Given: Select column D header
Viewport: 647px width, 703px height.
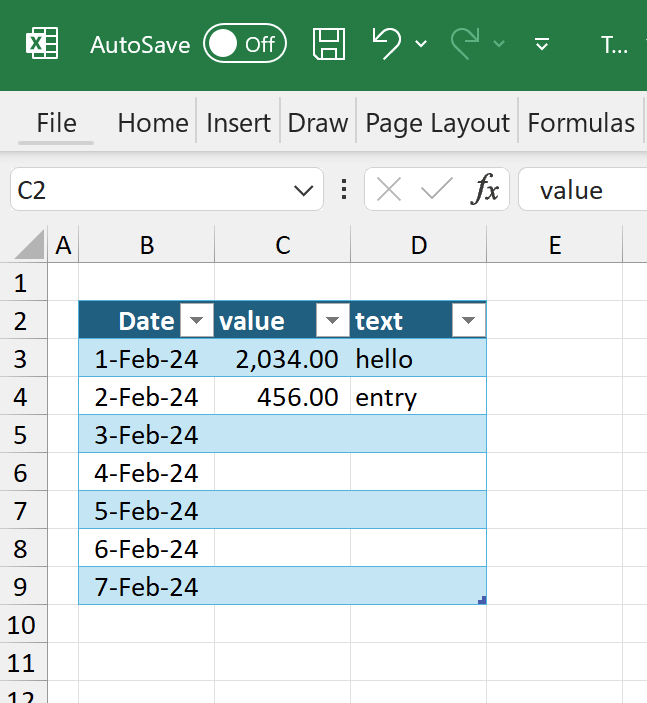Looking at the screenshot, I should pyautogui.click(x=419, y=245).
